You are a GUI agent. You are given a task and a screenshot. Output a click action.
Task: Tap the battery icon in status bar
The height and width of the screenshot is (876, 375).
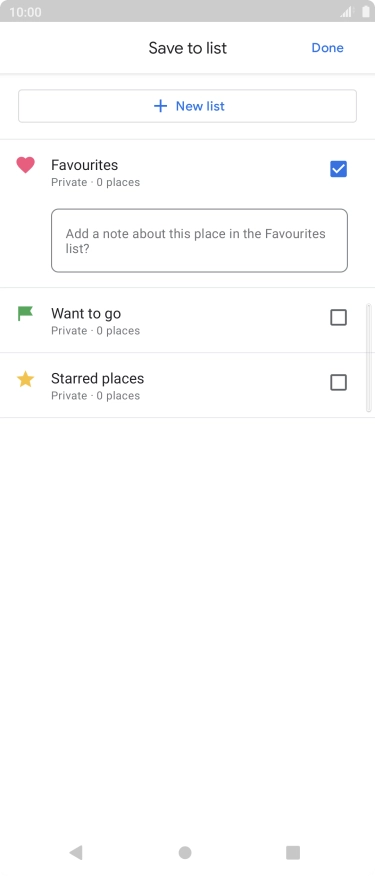(365, 12)
